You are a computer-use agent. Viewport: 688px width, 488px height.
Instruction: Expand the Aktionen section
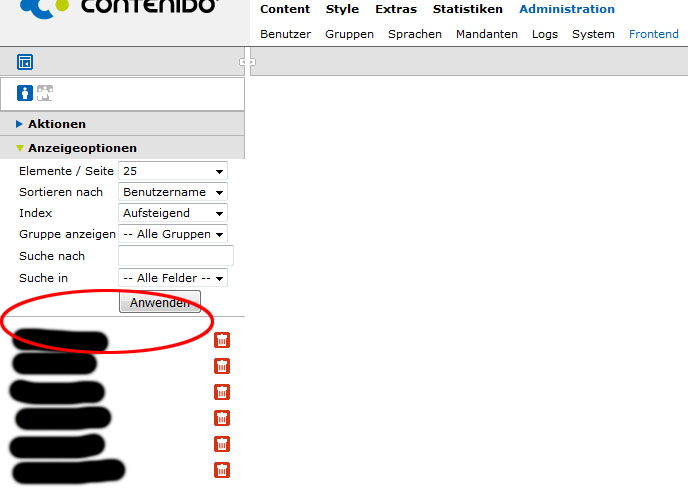(56, 124)
